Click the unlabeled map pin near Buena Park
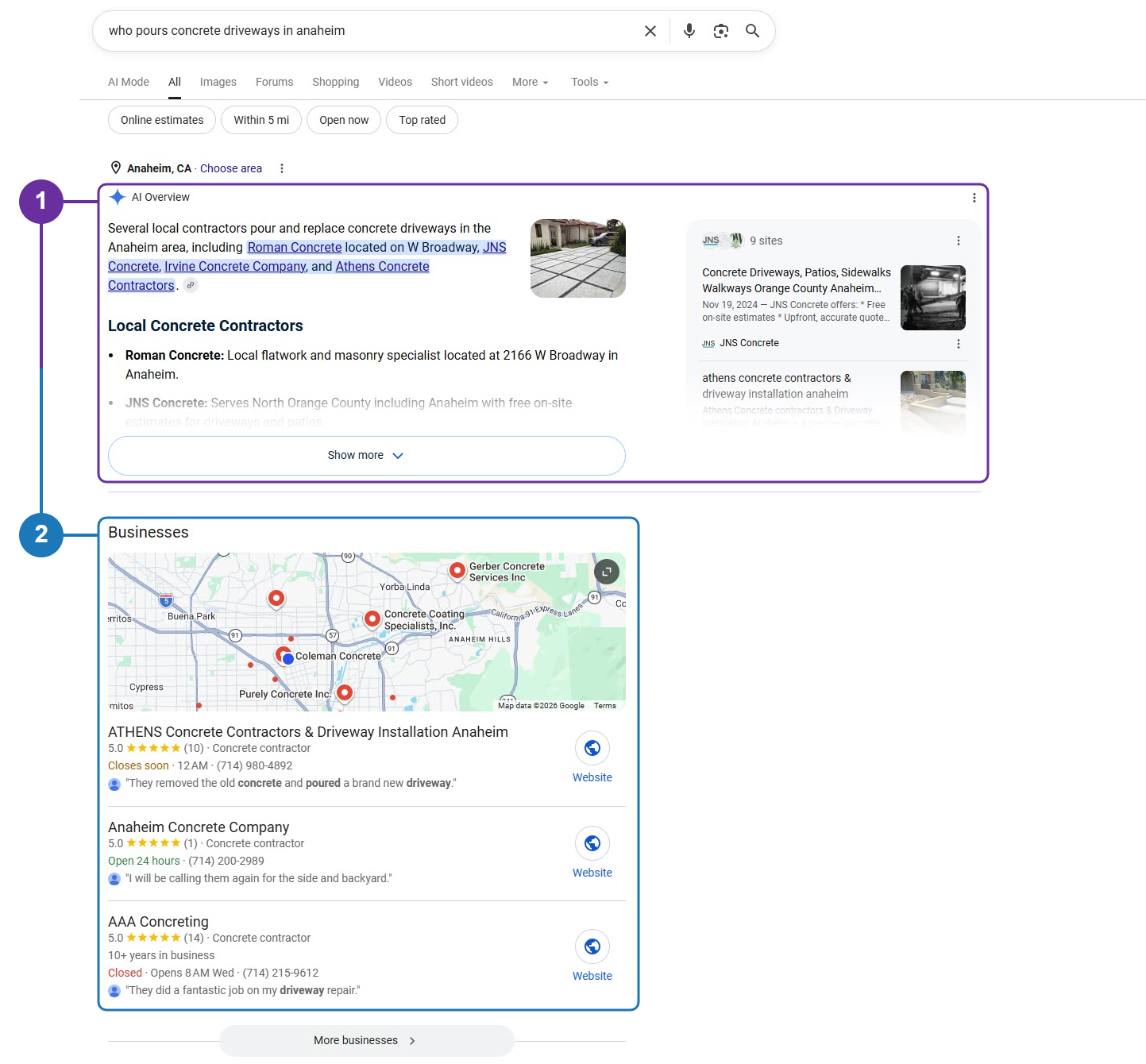 pyautogui.click(x=276, y=599)
